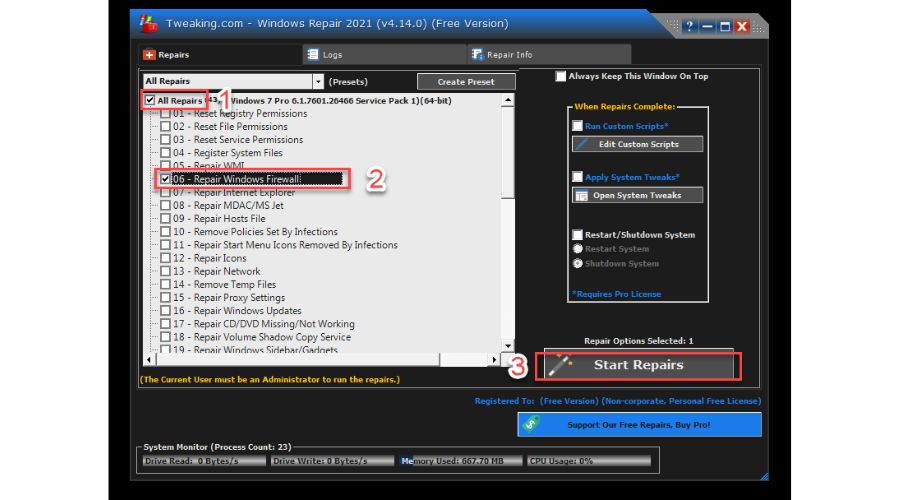Viewport: 900px width, 500px height.
Task: Click the Repairs tab red cross icon
Action: click(149, 55)
